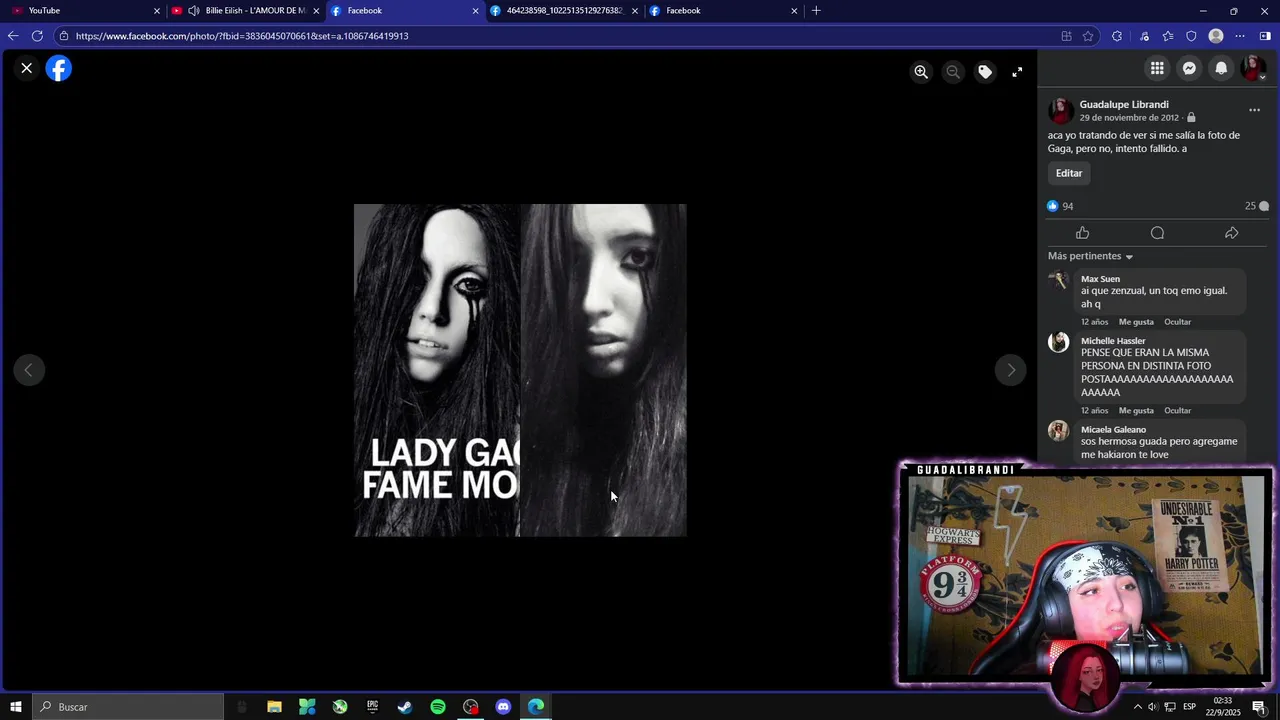Open Michelle Hassler's profile name
This screenshot has width=1280, height=720.
[x=1113, y=341]
